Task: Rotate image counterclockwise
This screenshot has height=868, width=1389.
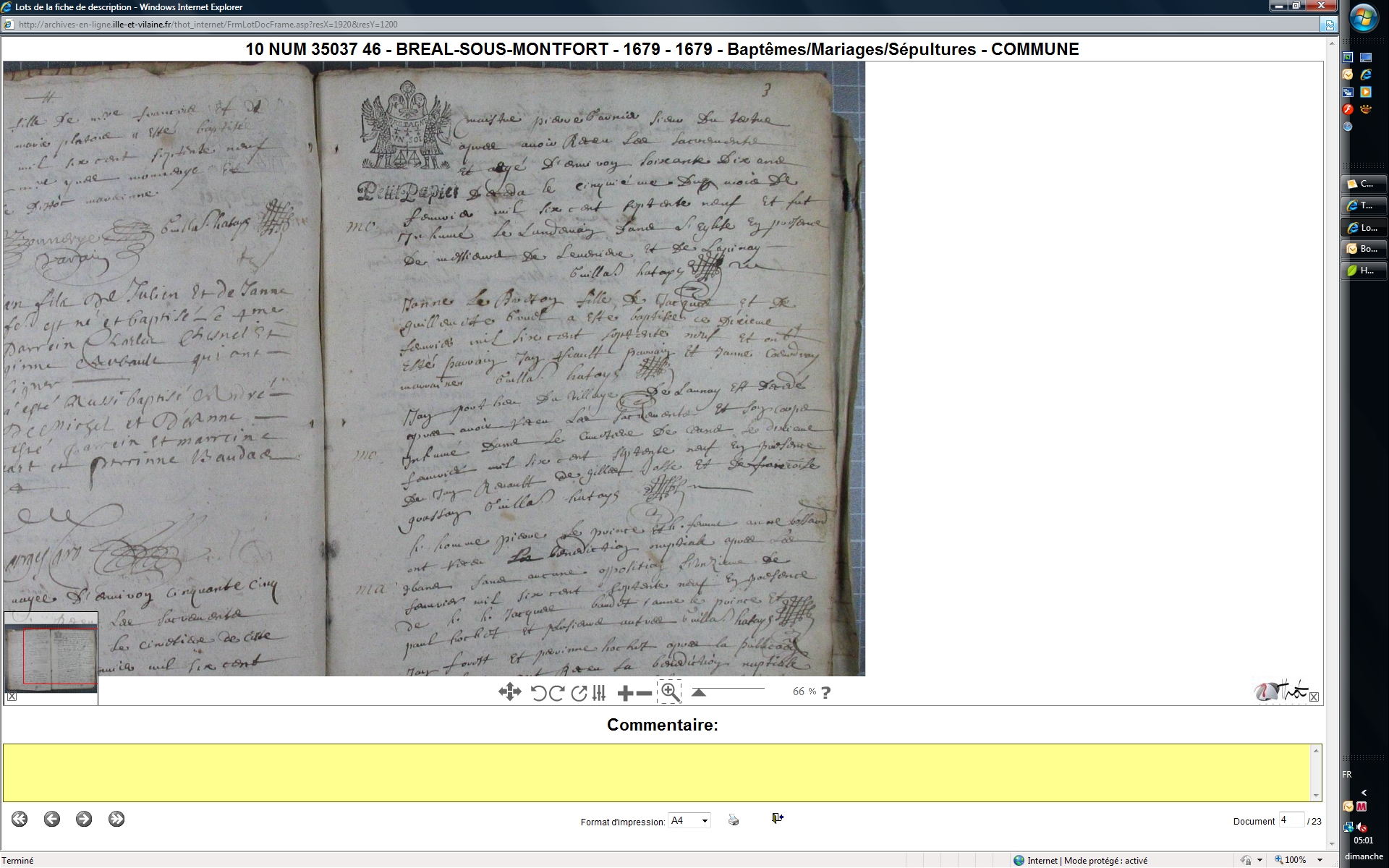Action: pos(538,693)
